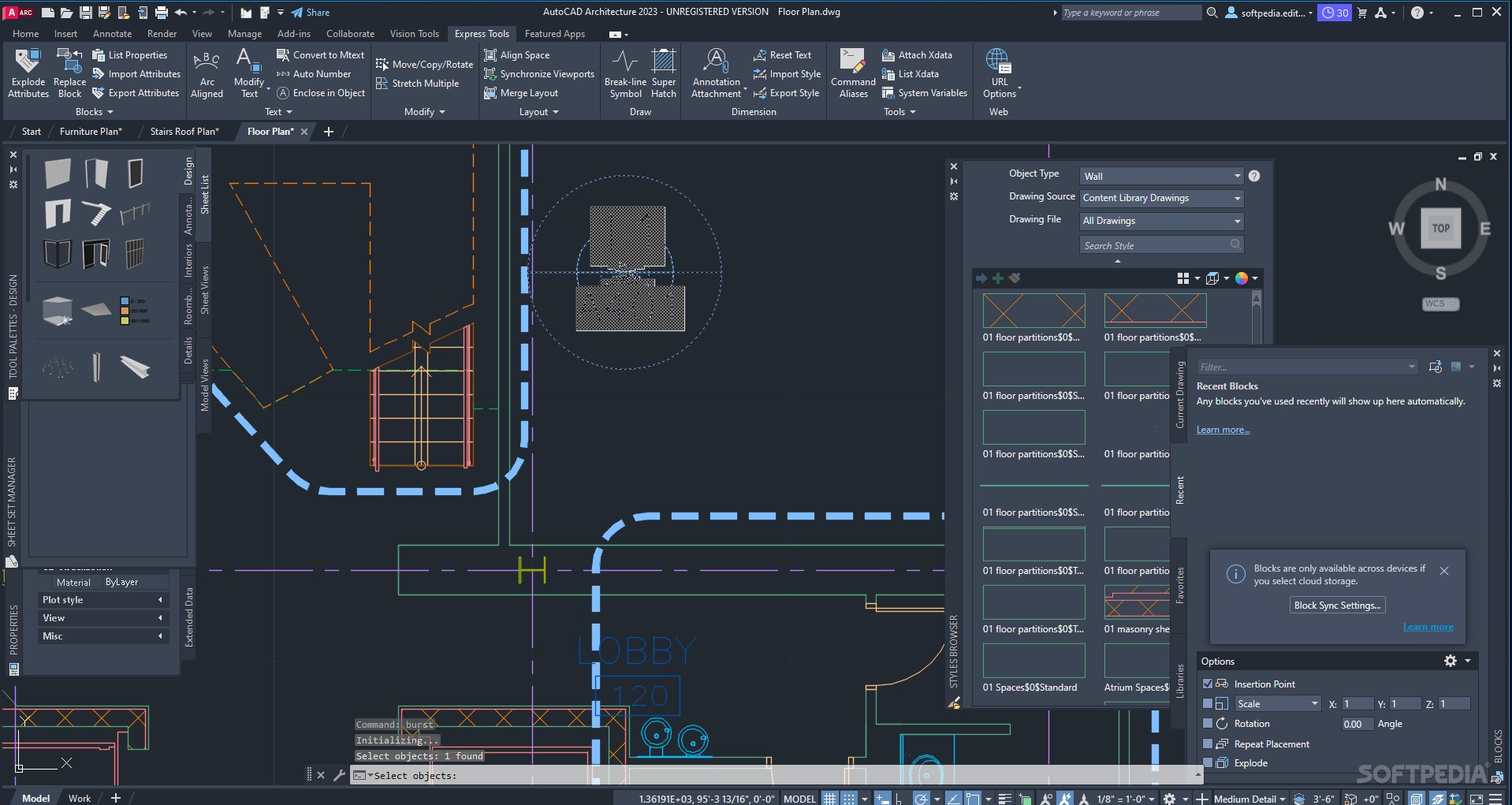Expand Blocks ribbon panel
This screenshot has width=1512, height=805.
point(94,112)
